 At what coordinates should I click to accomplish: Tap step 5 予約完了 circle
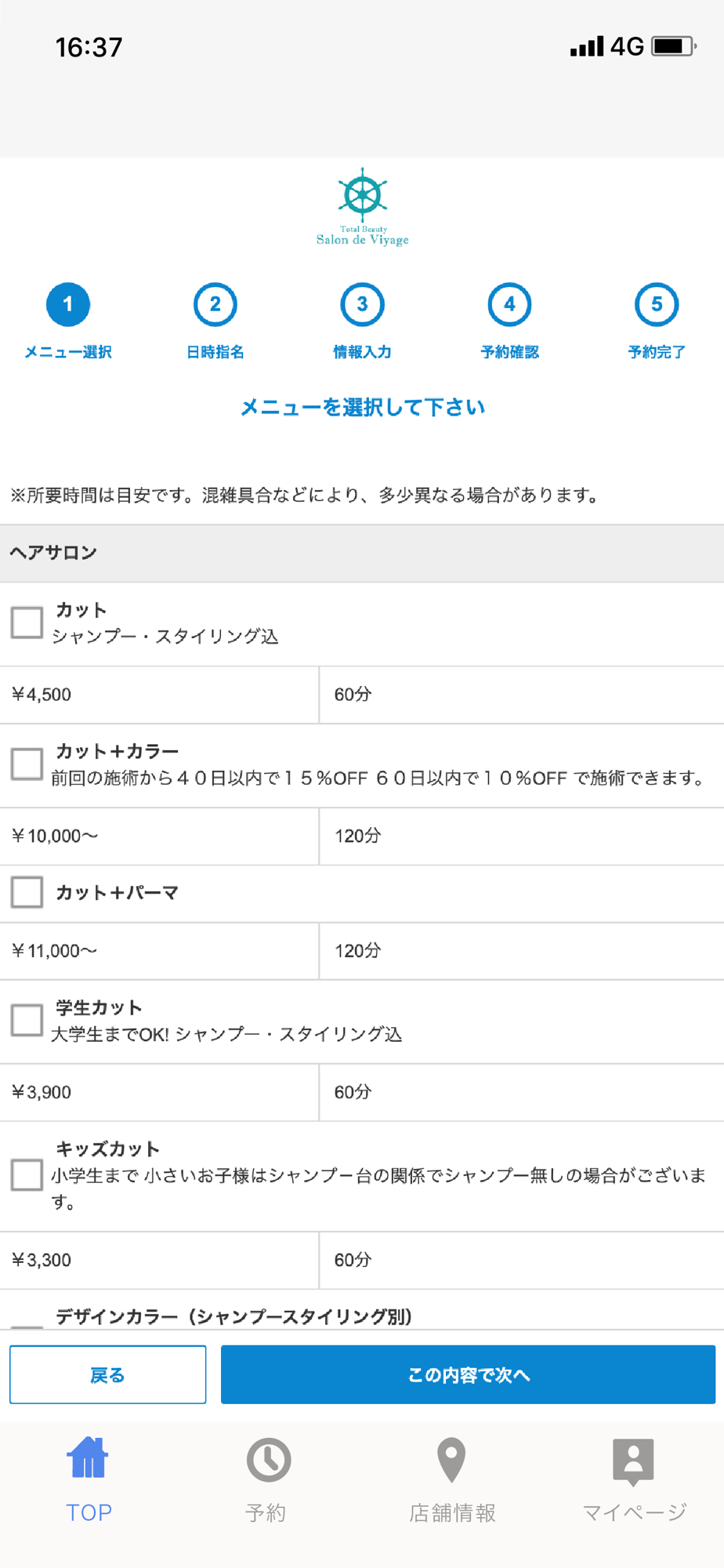click(657, 304)
